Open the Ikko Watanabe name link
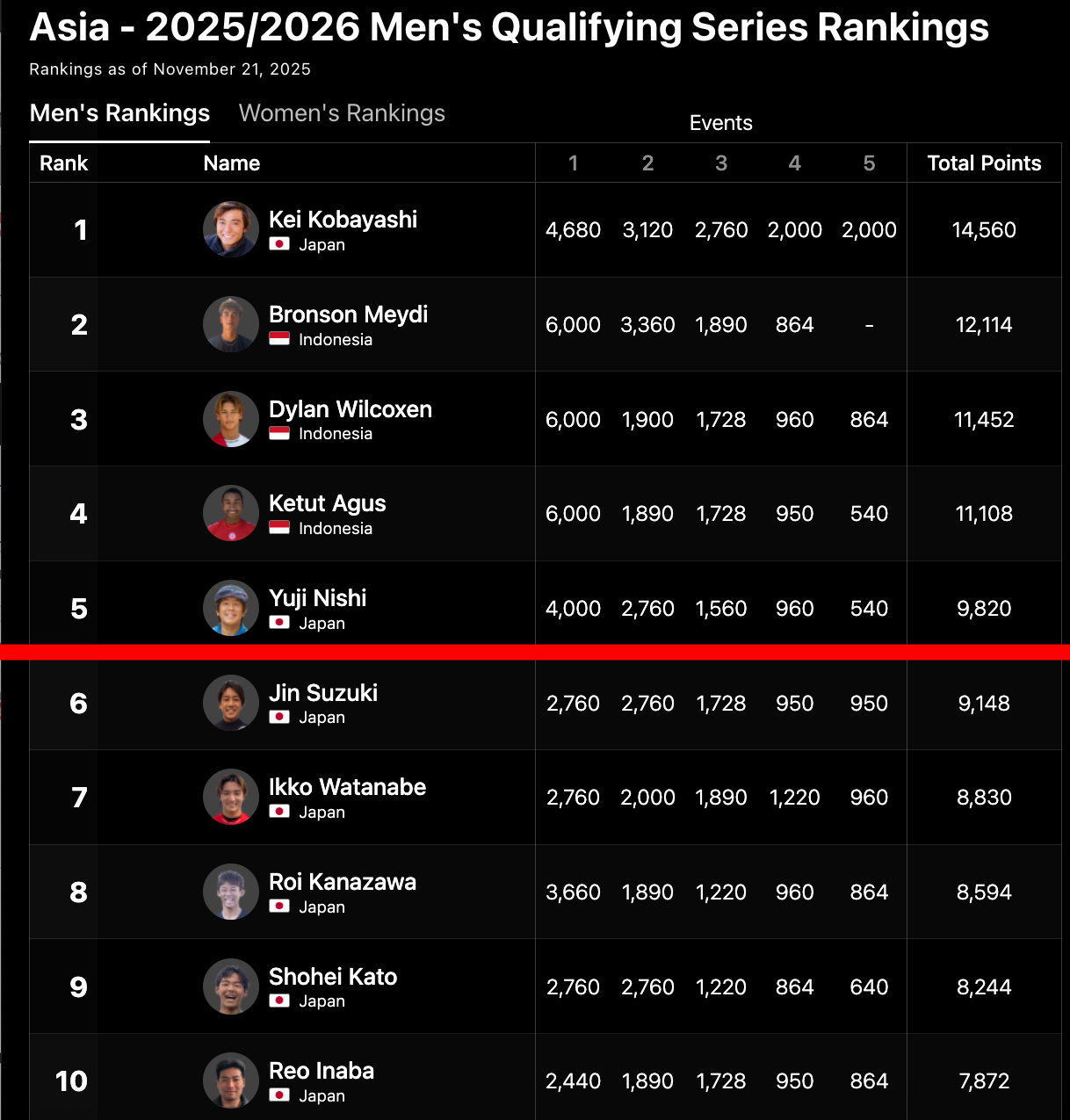1070x1120 pixels. 347,787
